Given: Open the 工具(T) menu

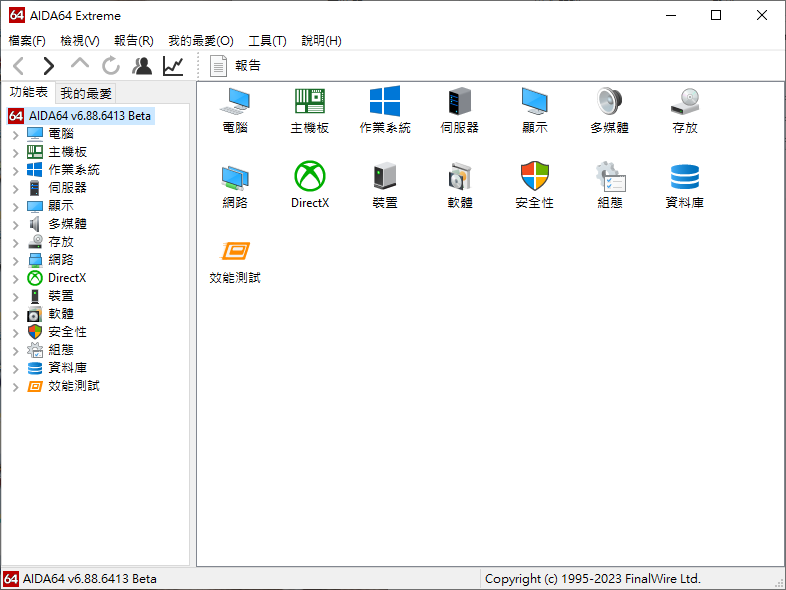Looking at the screenshot, I should pyautogui.click(x=267, y=41).
